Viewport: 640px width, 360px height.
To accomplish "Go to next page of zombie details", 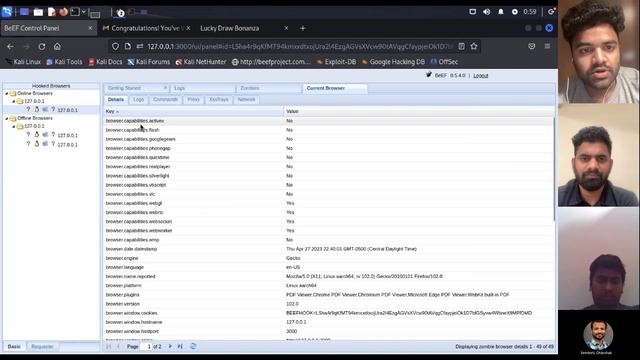I will click(x=170, y=346).
